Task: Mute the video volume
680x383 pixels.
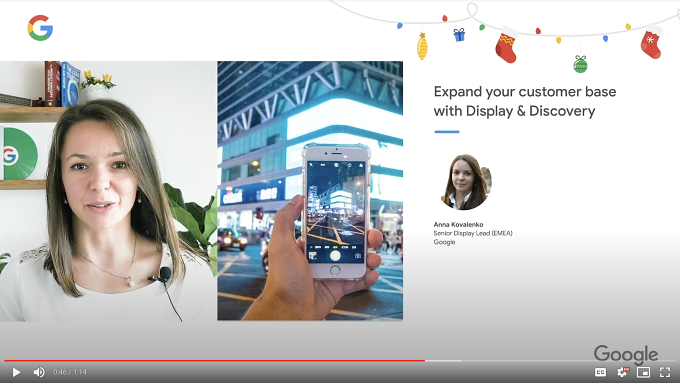Action: tap(39, 372)
